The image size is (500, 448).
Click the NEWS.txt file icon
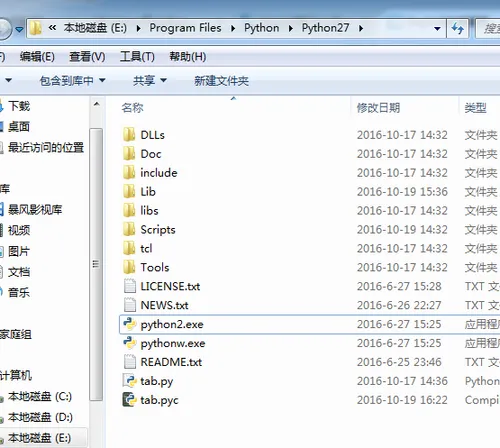pos(129,305)
